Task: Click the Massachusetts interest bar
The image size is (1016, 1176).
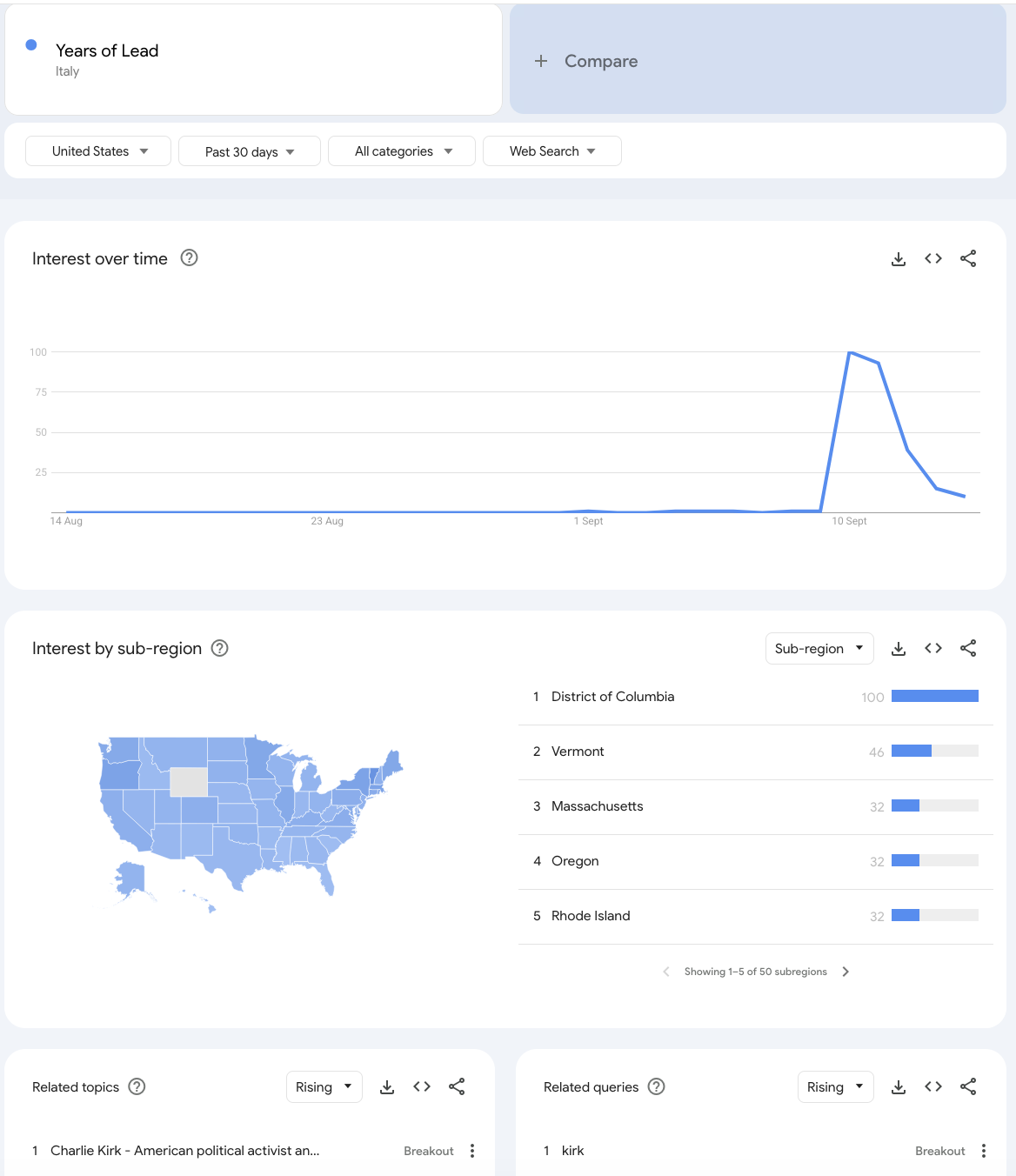Action: 935,805
